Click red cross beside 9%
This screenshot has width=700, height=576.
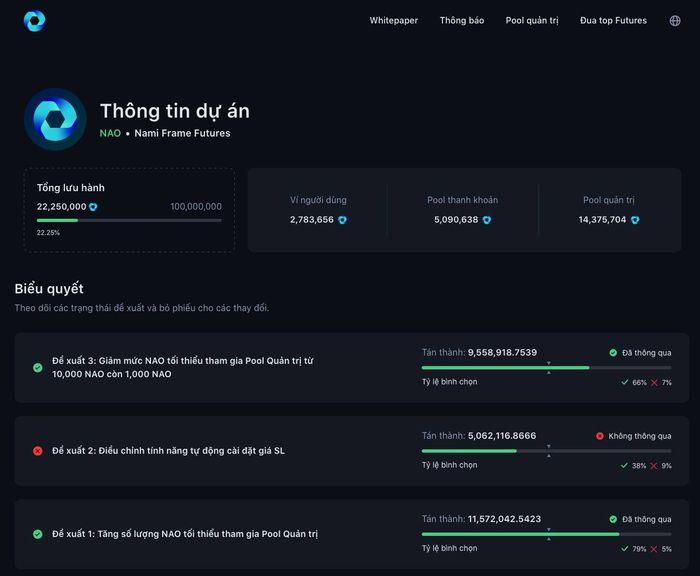tap(654, 466)
